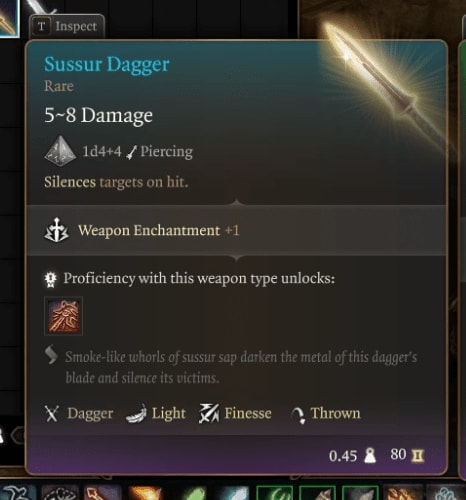Select the red weapon skill icon under proficiency
This screenshot has height=500, width=466.
click(x=63, y=316)
